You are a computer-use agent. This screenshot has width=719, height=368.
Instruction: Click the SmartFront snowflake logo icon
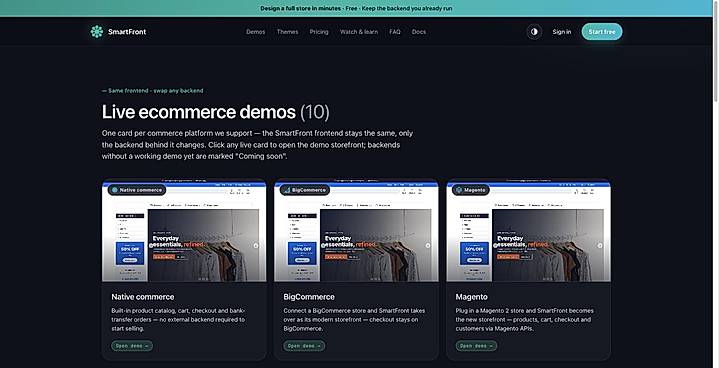[97, 32]
